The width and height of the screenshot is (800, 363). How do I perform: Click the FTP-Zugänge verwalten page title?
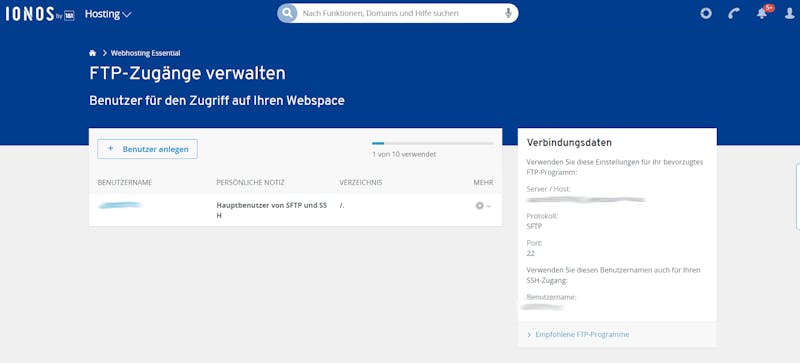pos(187,74)
